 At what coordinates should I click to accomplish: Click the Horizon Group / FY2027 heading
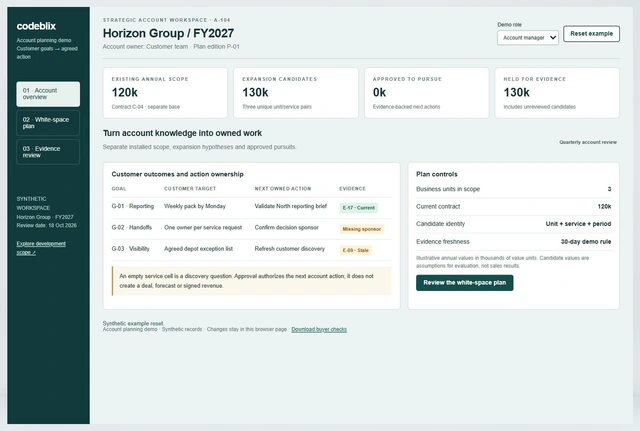click(x=168, y=33)
